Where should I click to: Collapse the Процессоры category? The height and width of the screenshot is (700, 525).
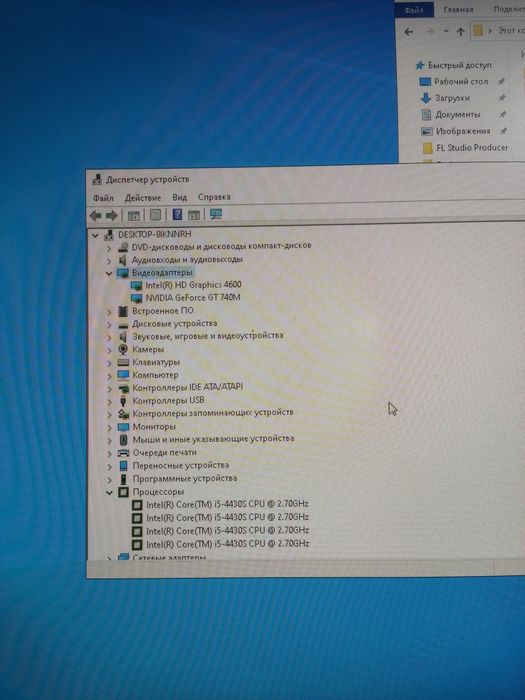[109, 492]
